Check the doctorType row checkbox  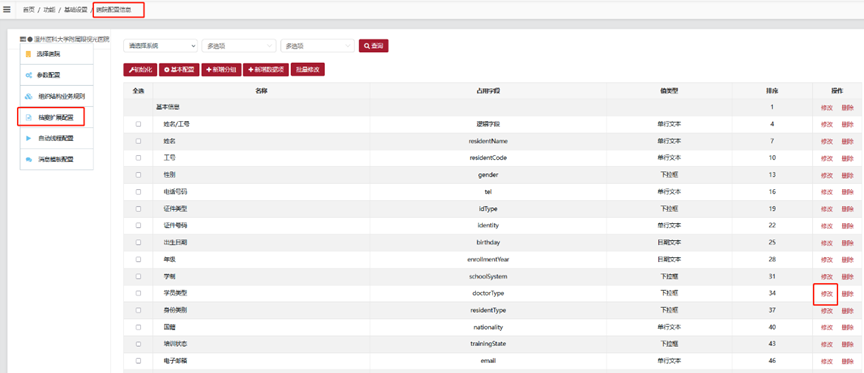pos(138,293)
